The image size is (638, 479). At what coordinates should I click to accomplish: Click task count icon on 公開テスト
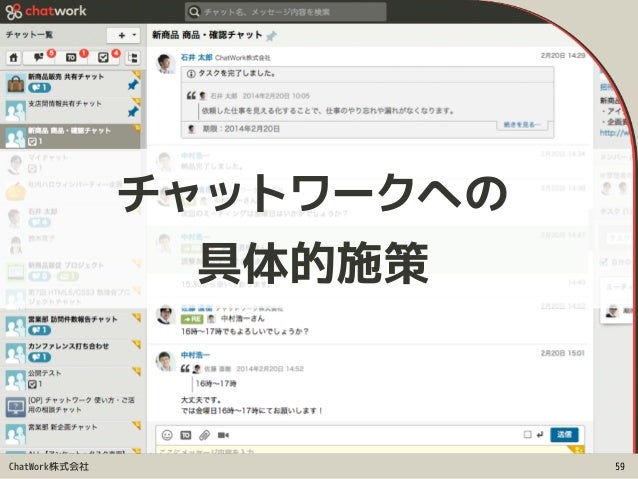coord(33,384)
